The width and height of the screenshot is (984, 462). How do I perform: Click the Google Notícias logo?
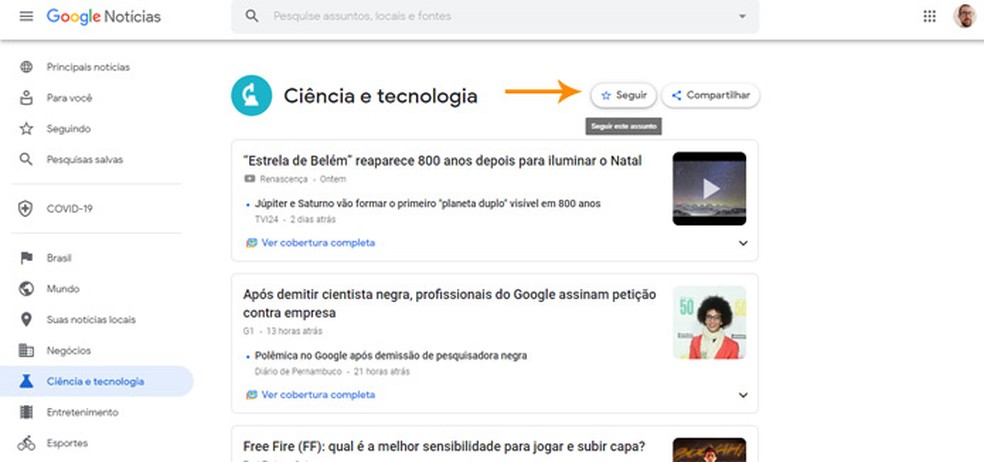(104, 17)
